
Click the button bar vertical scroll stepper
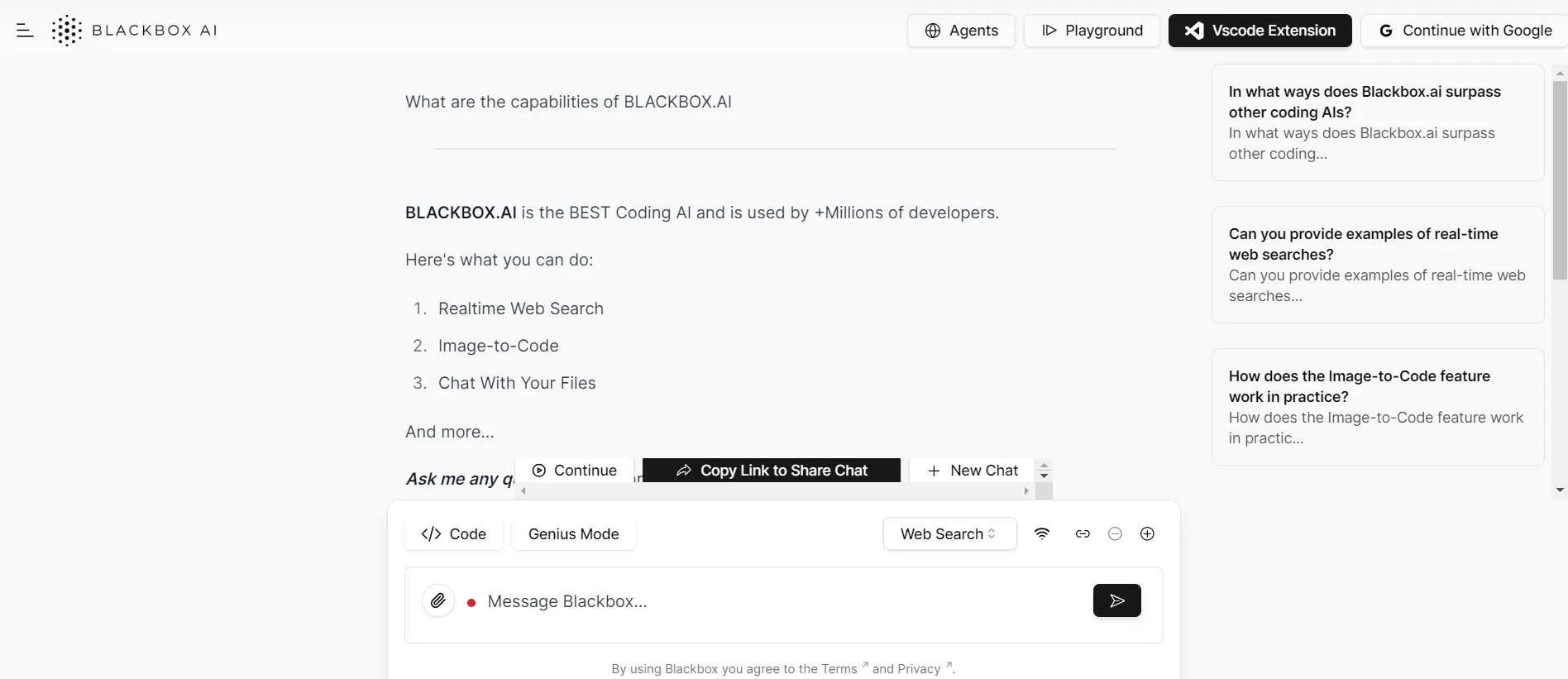[x=1044, y=471]
